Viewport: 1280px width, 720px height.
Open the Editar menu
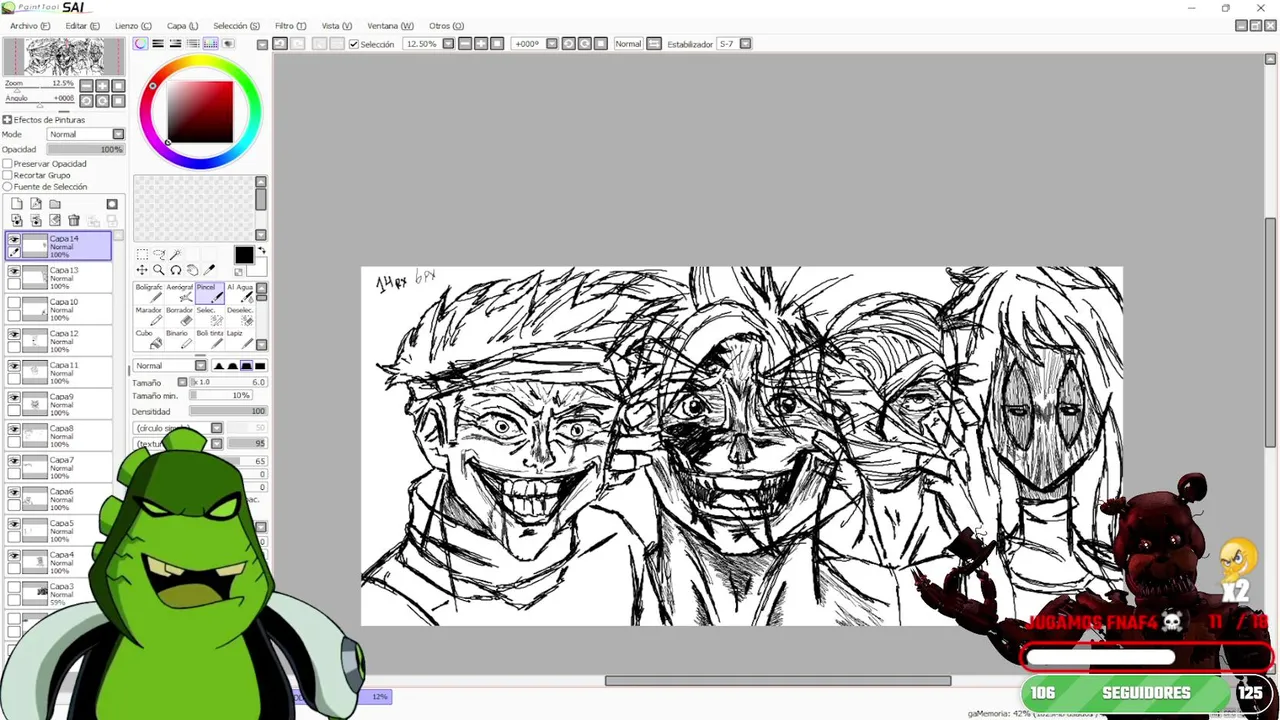(82, 26)
